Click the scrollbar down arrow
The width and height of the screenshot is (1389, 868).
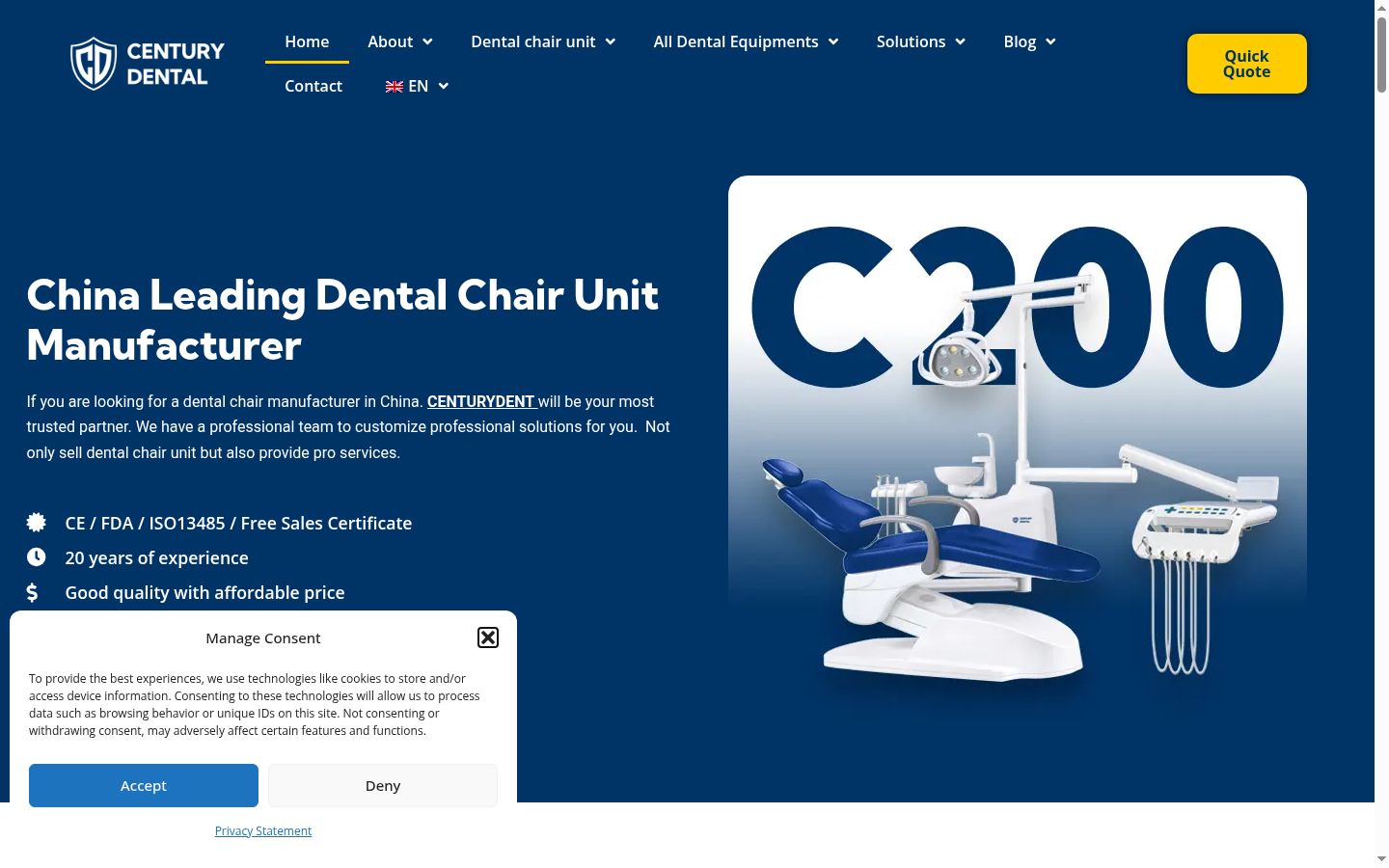click(x=1381, y=858)
